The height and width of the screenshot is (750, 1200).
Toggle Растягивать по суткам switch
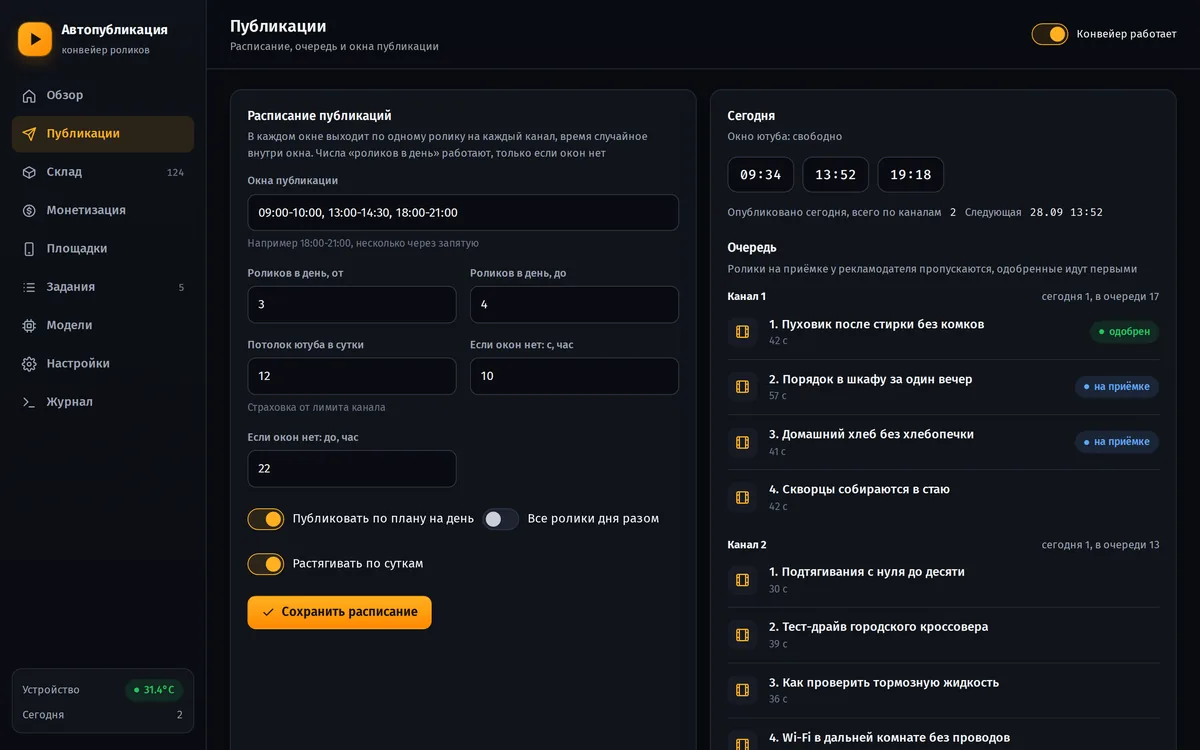click(x=266, y=564)
